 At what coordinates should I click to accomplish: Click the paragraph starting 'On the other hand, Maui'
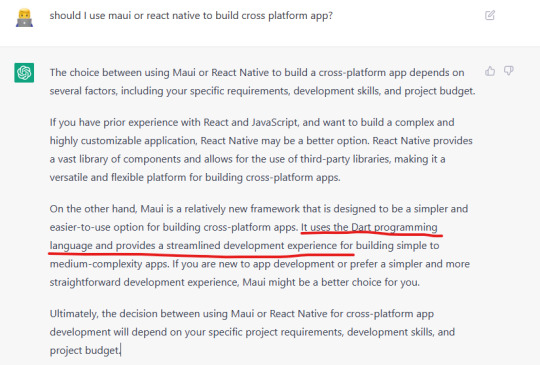(x=260, y=246)
